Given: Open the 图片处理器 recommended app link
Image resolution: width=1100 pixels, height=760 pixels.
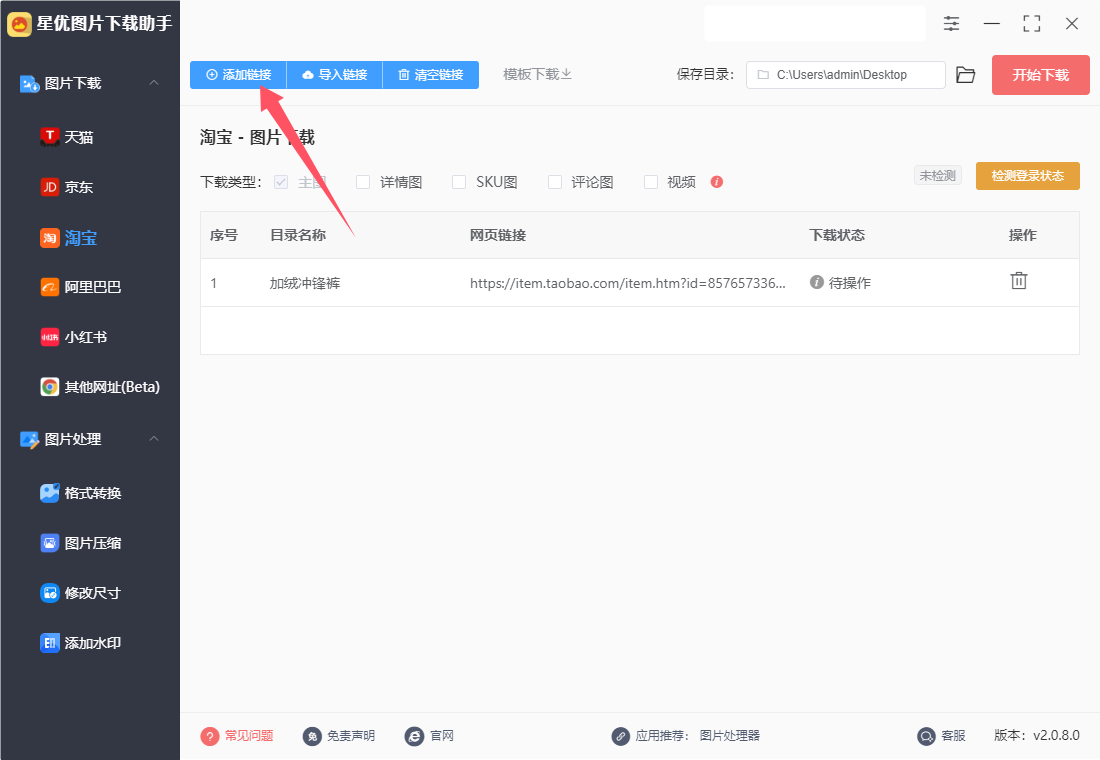Looking at the screenshot, I should point(730,735).
